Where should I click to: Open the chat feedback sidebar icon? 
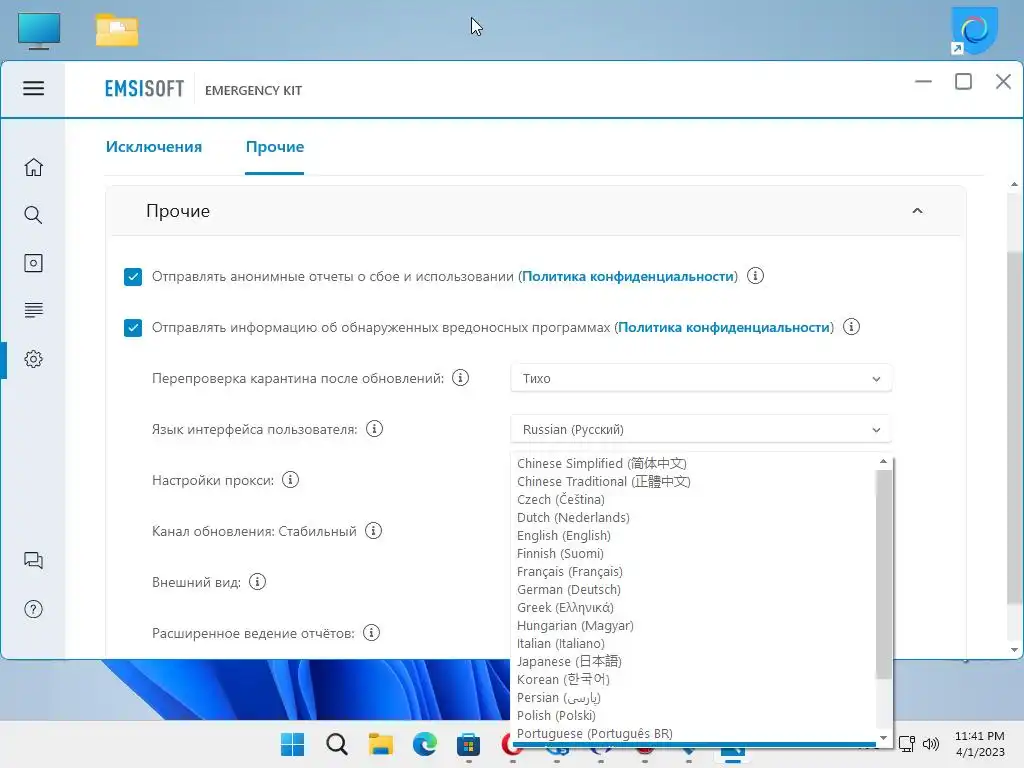tap(33, 560)
